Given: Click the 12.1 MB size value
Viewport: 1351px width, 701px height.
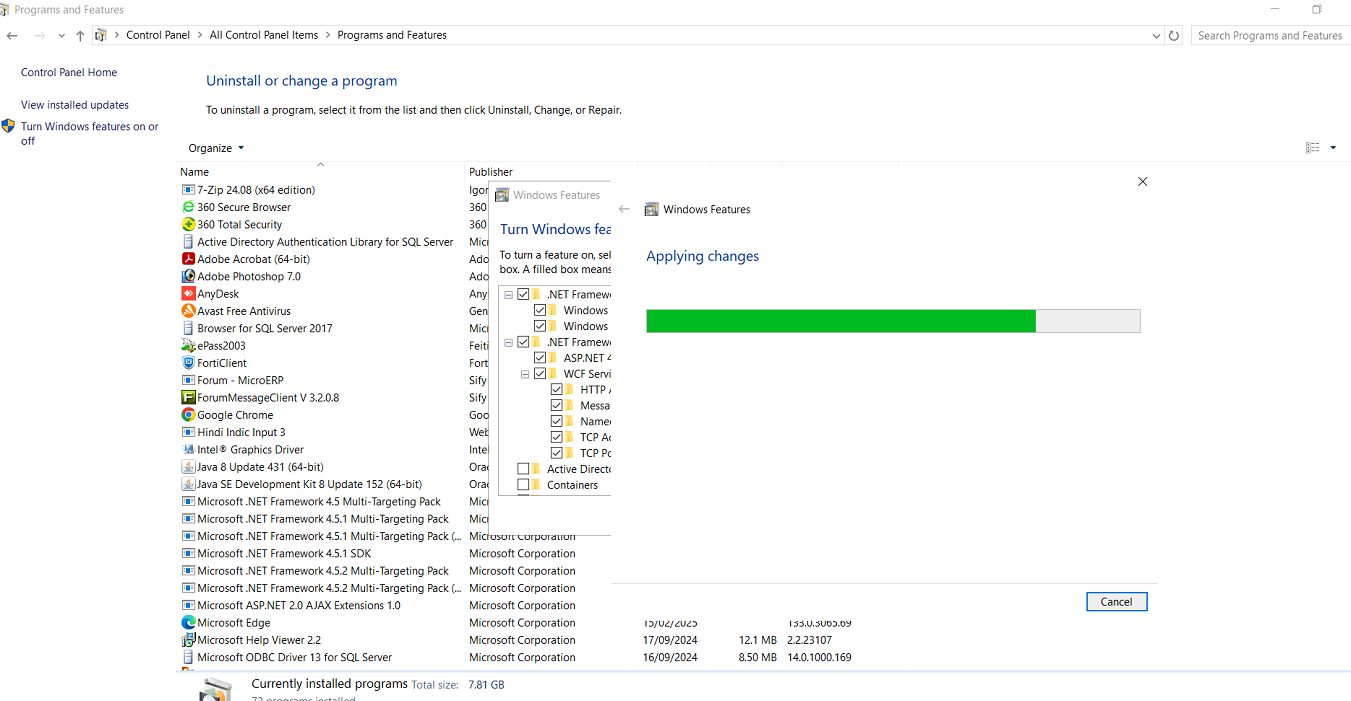Looking at the screenshot, I should 757,640.
